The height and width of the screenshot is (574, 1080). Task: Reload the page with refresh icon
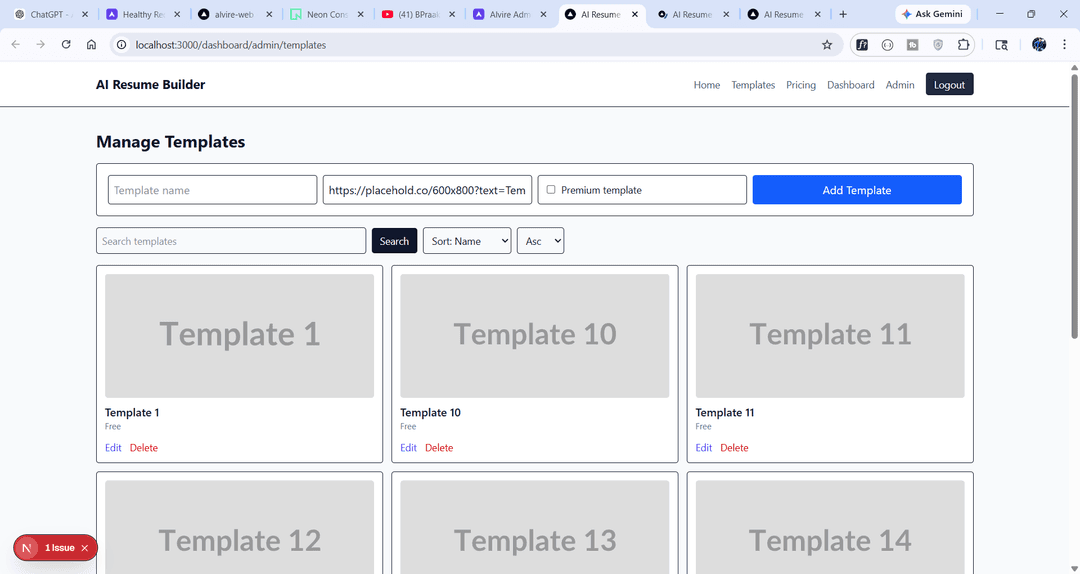click(66, 45)
